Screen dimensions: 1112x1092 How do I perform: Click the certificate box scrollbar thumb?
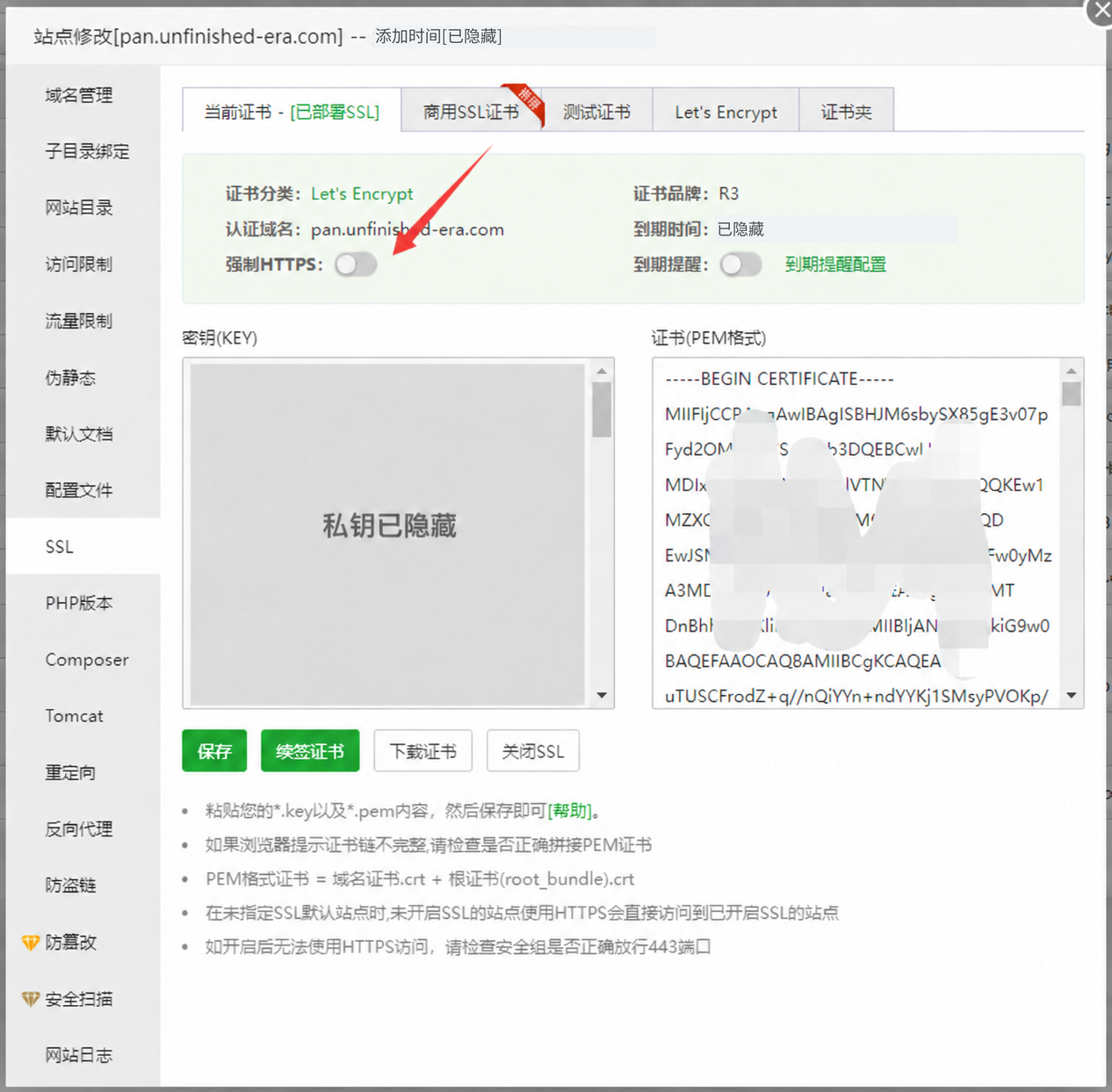point(1072,394)
